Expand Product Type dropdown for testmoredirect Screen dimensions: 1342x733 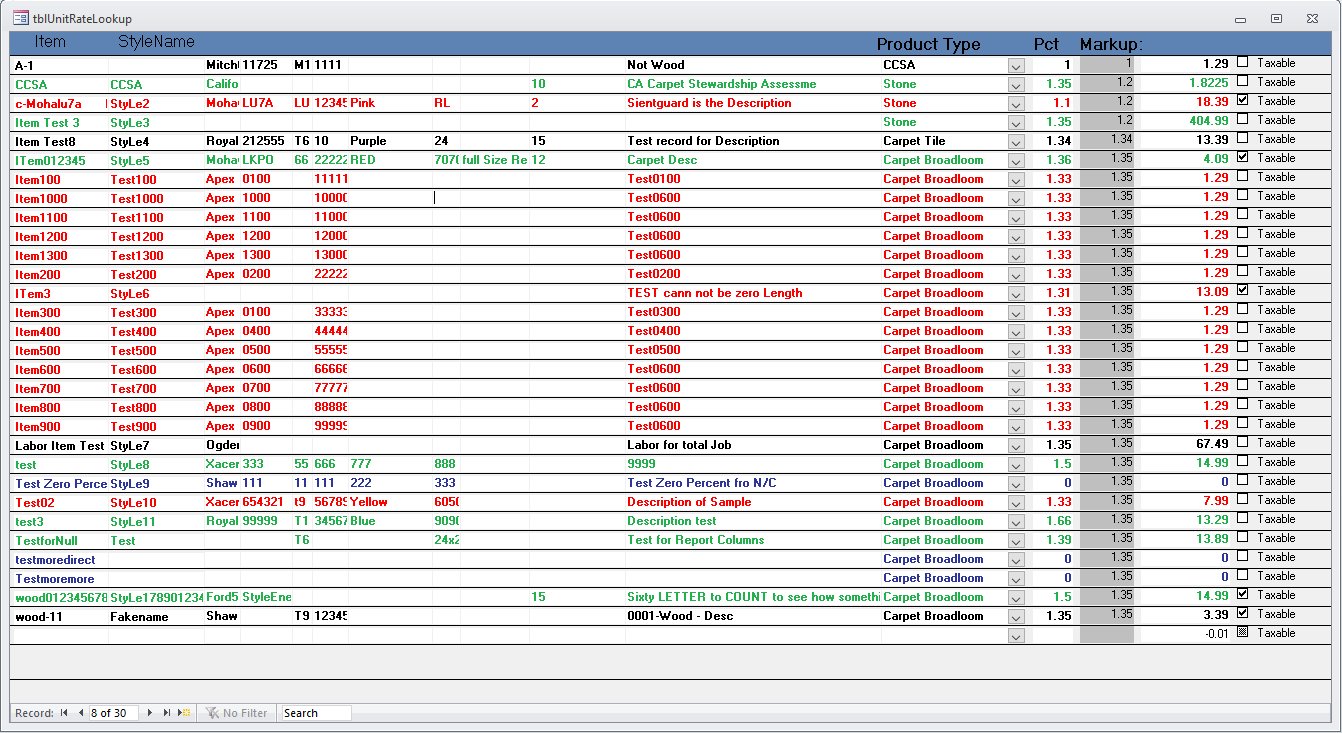pos(1016,559)
